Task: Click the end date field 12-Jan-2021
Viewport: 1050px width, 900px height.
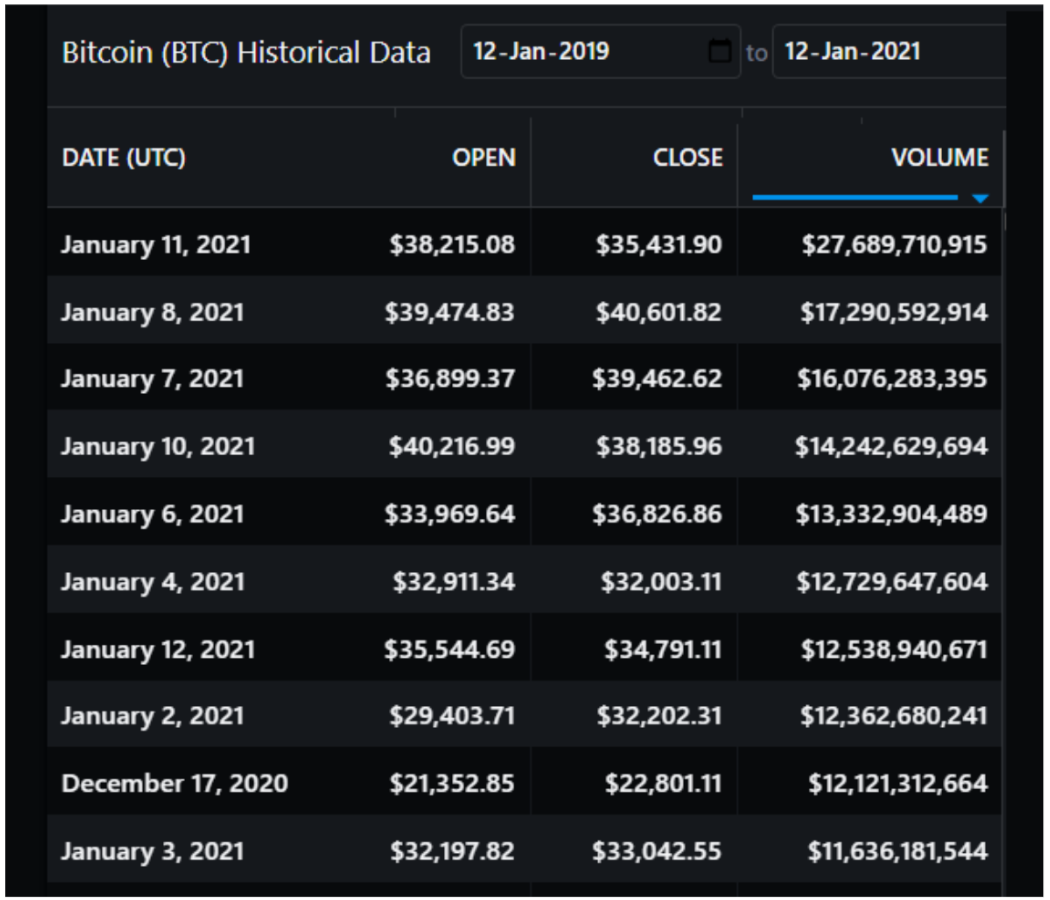Action: click(889, 52)
